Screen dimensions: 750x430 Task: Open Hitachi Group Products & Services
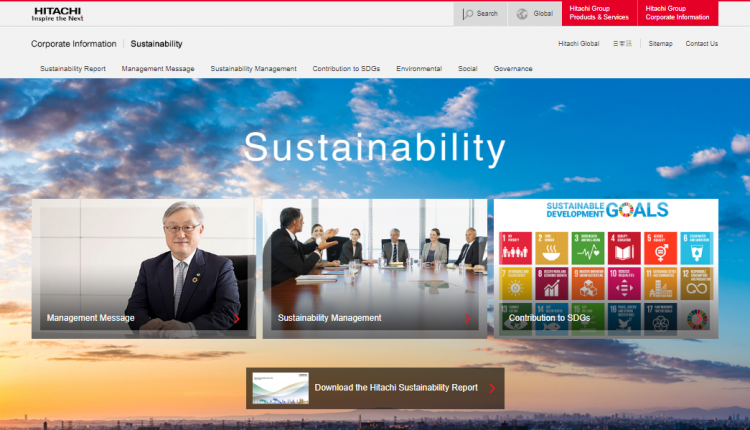599,13
